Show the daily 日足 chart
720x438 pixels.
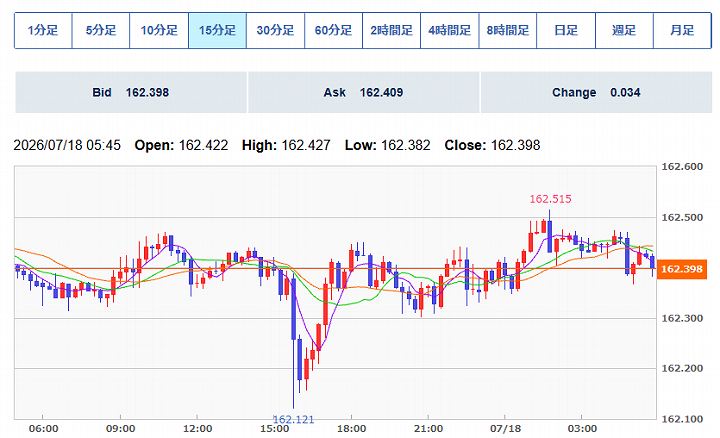point(566,30)
